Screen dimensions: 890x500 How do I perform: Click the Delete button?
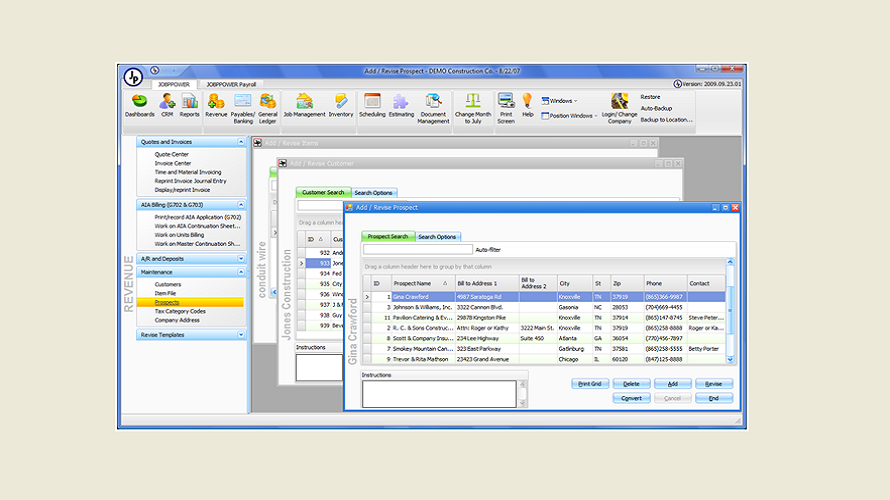pyautogui.click(x=631, y=384)
